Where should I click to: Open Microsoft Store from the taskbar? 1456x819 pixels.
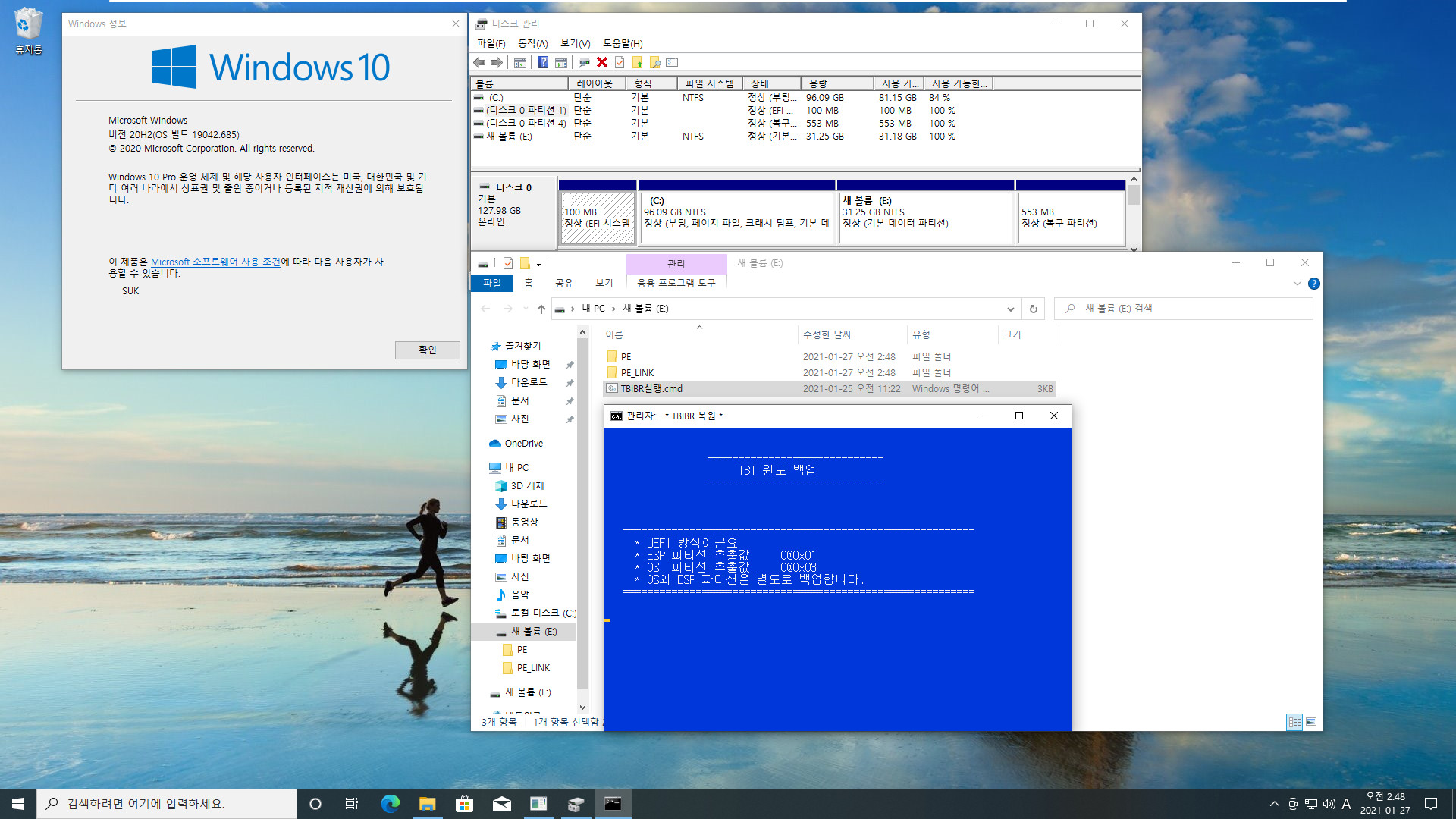[x=464, y=804]
